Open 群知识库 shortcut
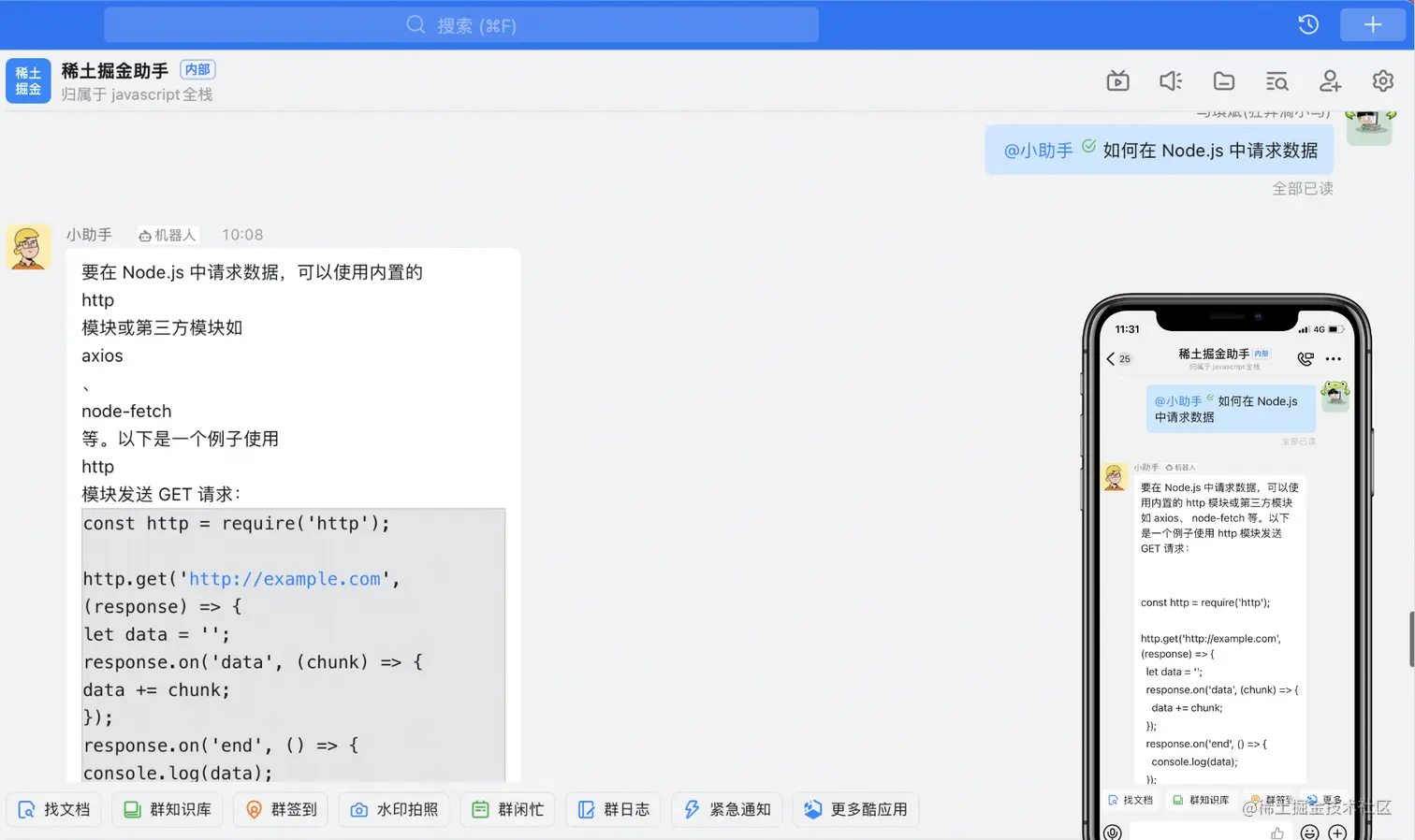Viewport: 1415px width, 840px height. click(168, 809)
